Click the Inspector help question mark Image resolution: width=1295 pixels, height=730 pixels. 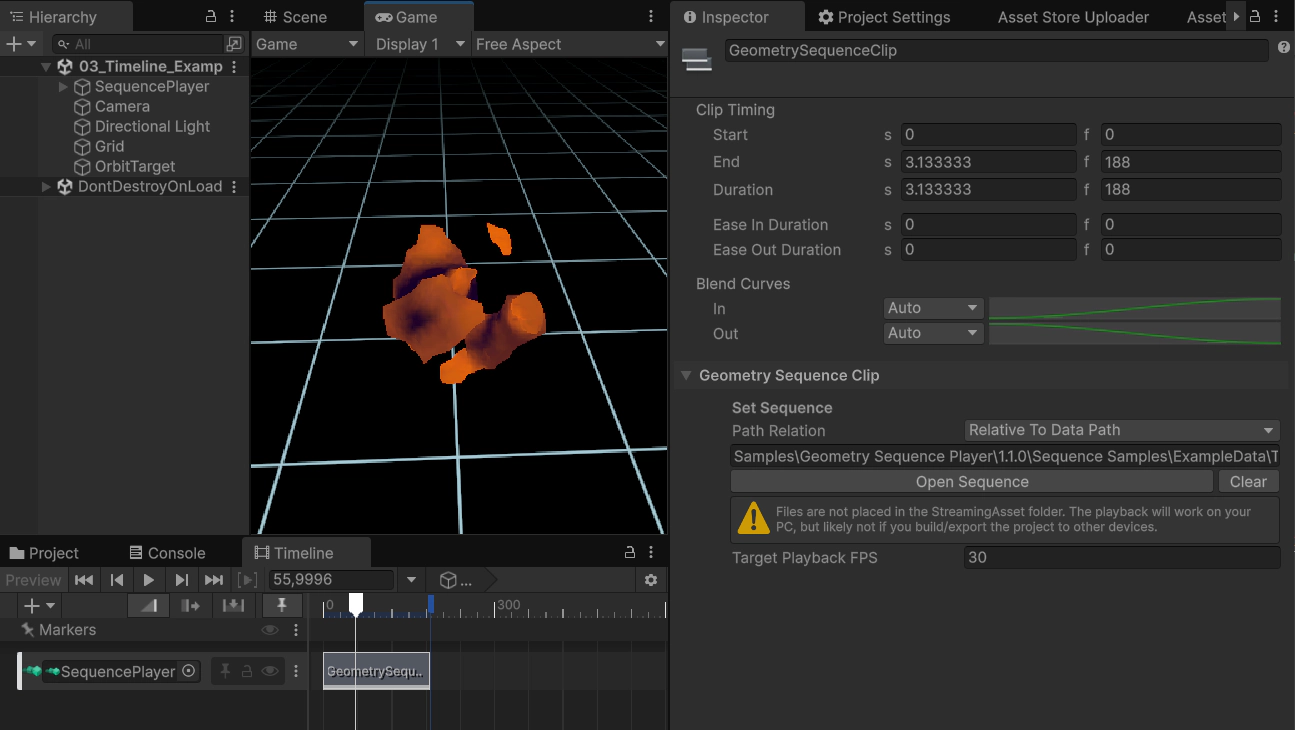point(1284,47)
